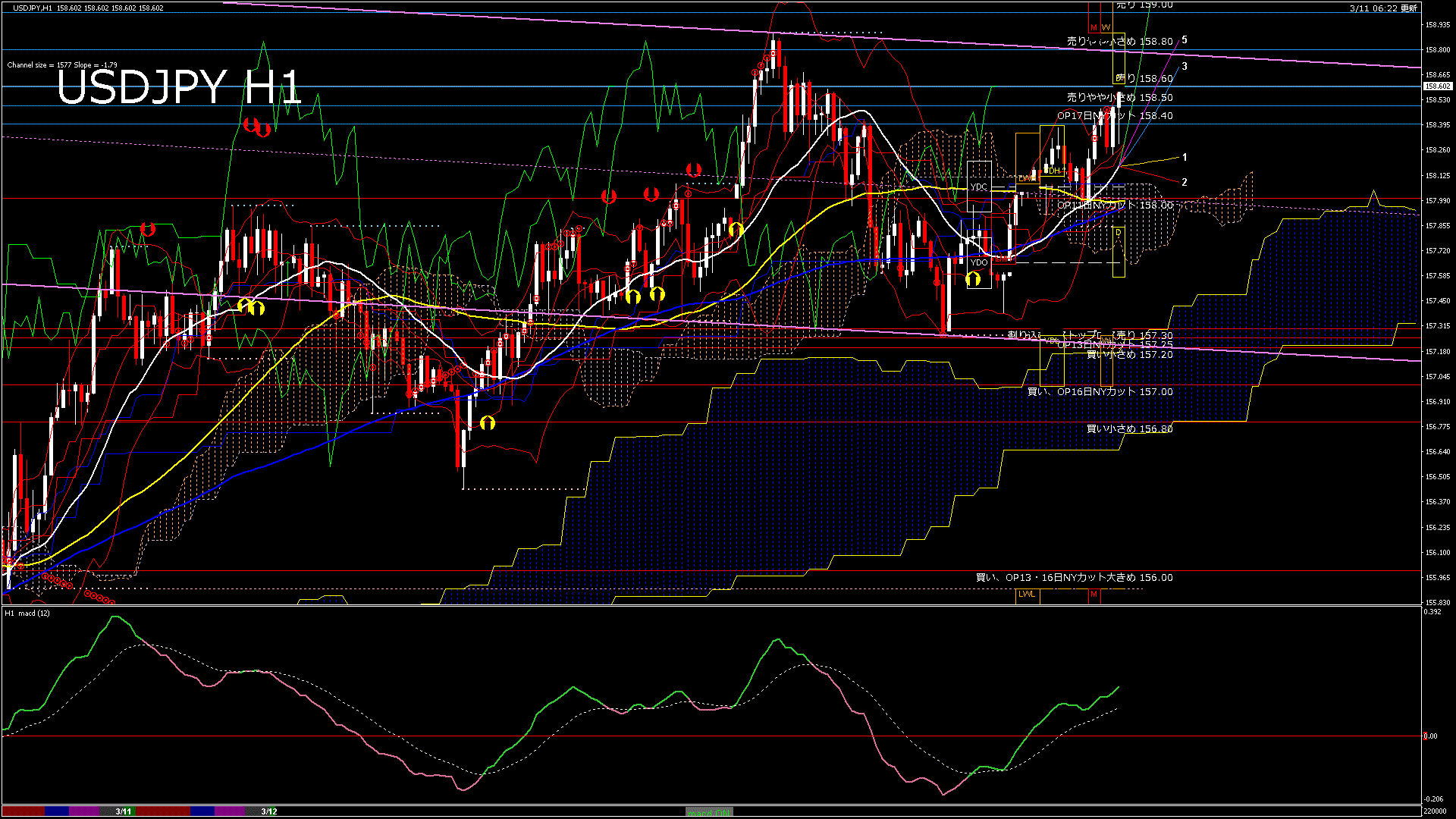Select the orange LWL marker at chart bottom
The image size is (1456, 819).
click(1027, 595)
